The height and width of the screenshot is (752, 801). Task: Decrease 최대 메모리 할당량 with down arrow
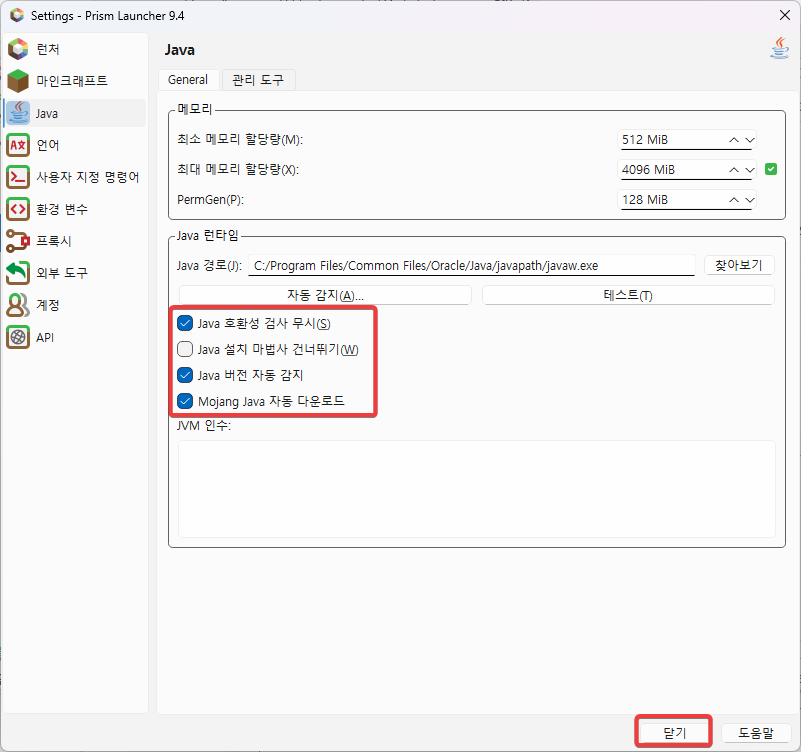point(749,170)
